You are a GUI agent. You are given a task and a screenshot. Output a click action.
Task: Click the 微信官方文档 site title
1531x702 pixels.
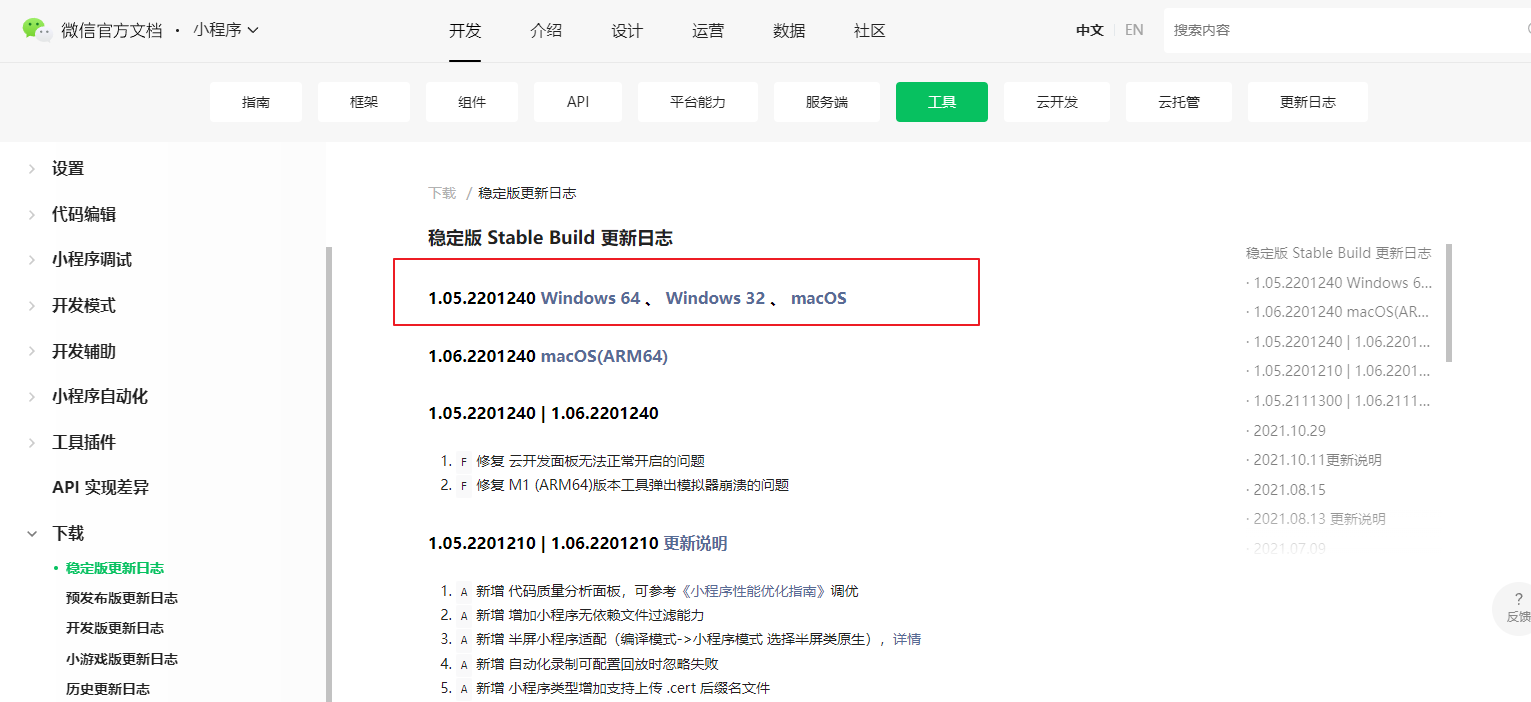(111, 30)
